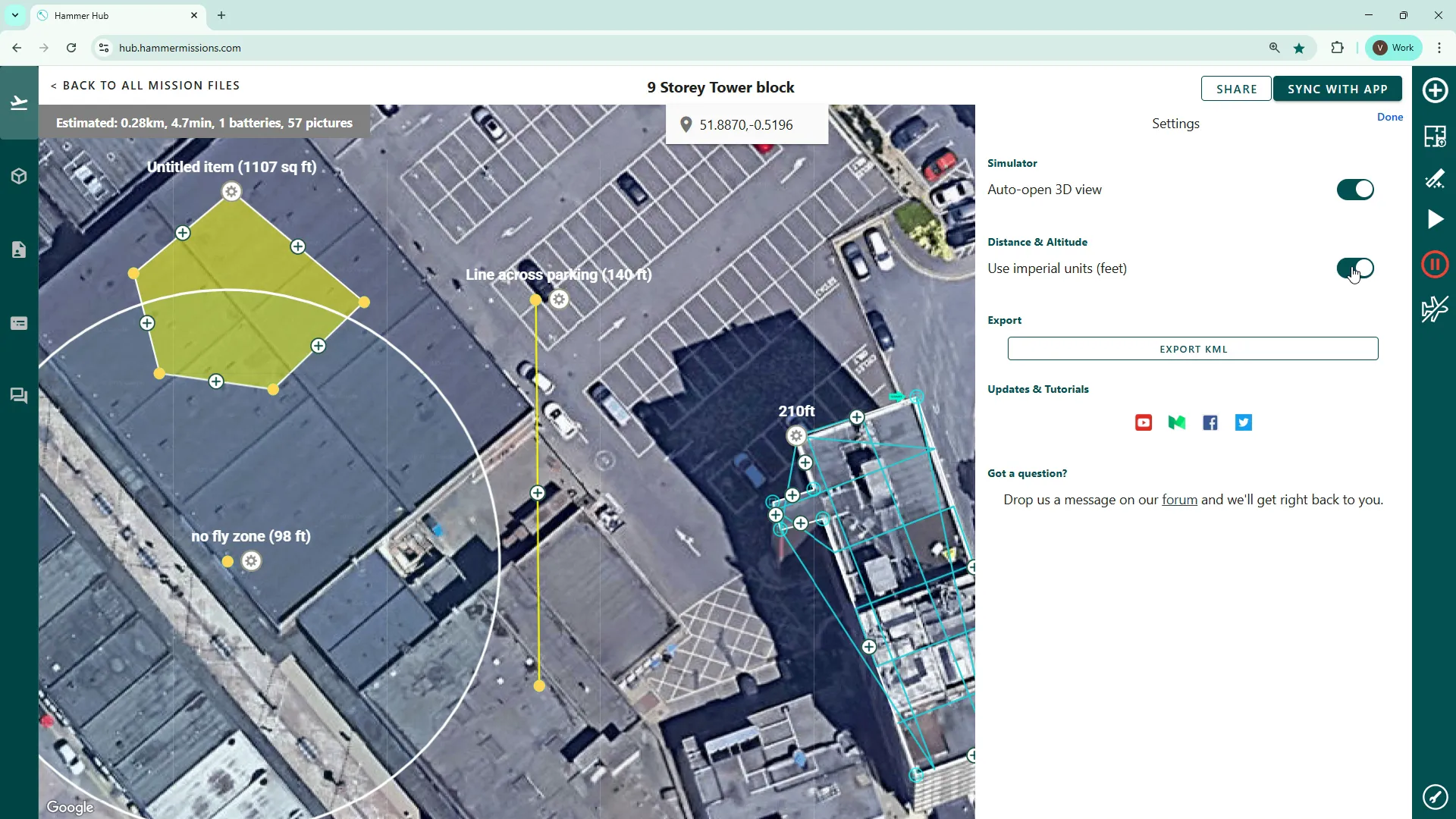
Task: Click the coordinates search field
Action: [746, 124]
